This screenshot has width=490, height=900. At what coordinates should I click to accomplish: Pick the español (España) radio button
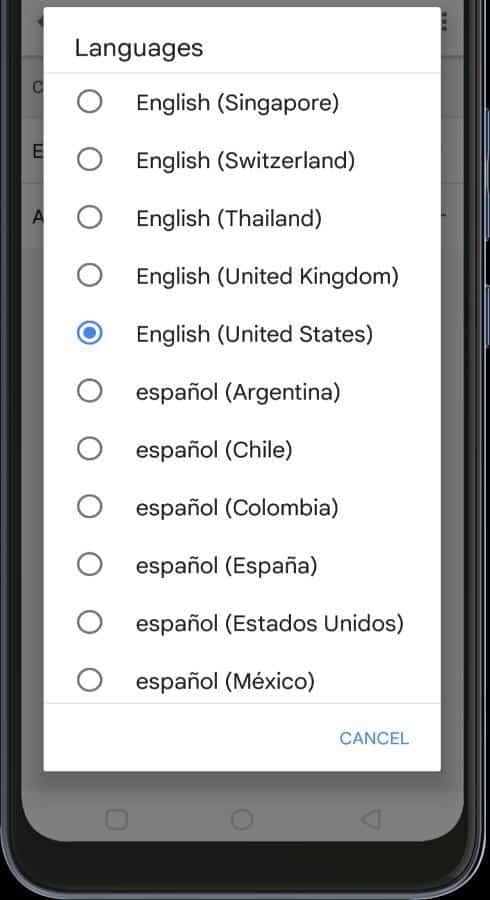click(90, 564)
